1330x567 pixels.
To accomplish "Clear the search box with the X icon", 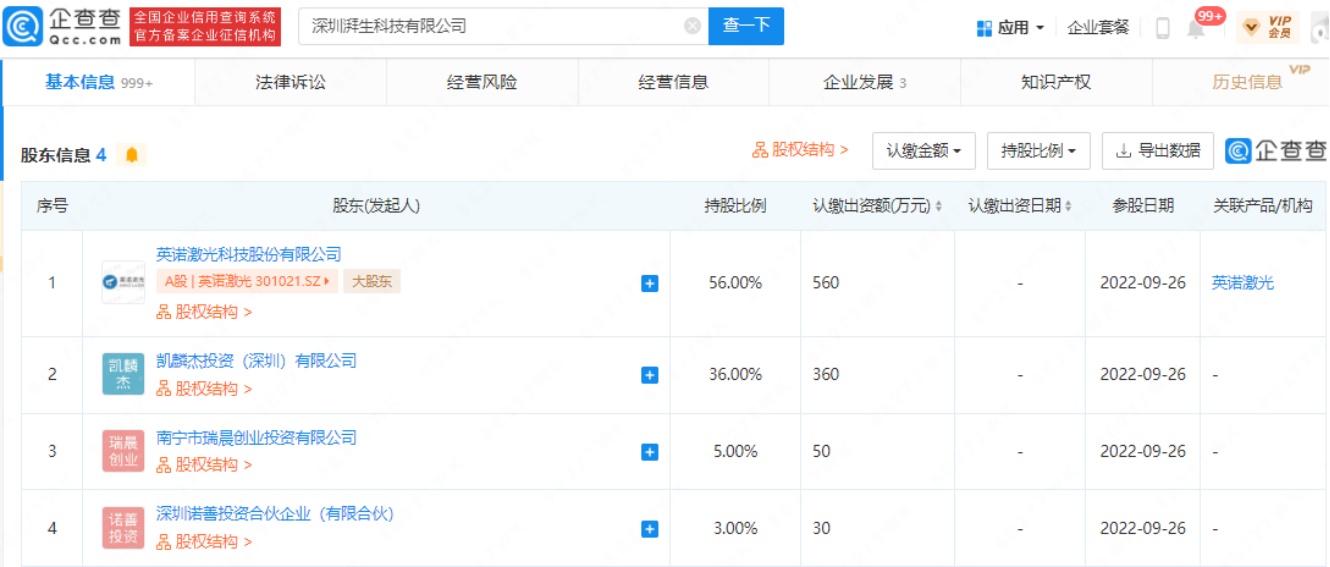I will click(x=692, y=26).
